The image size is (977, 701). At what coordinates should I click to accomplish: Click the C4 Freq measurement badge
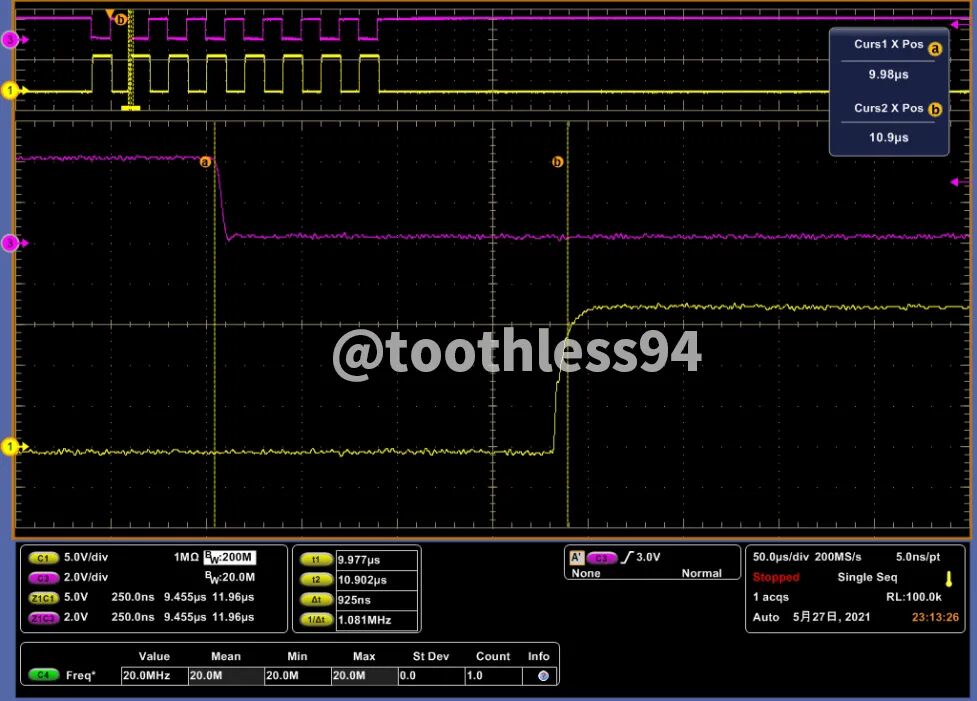pyautogui.click(x=43, y=675)
